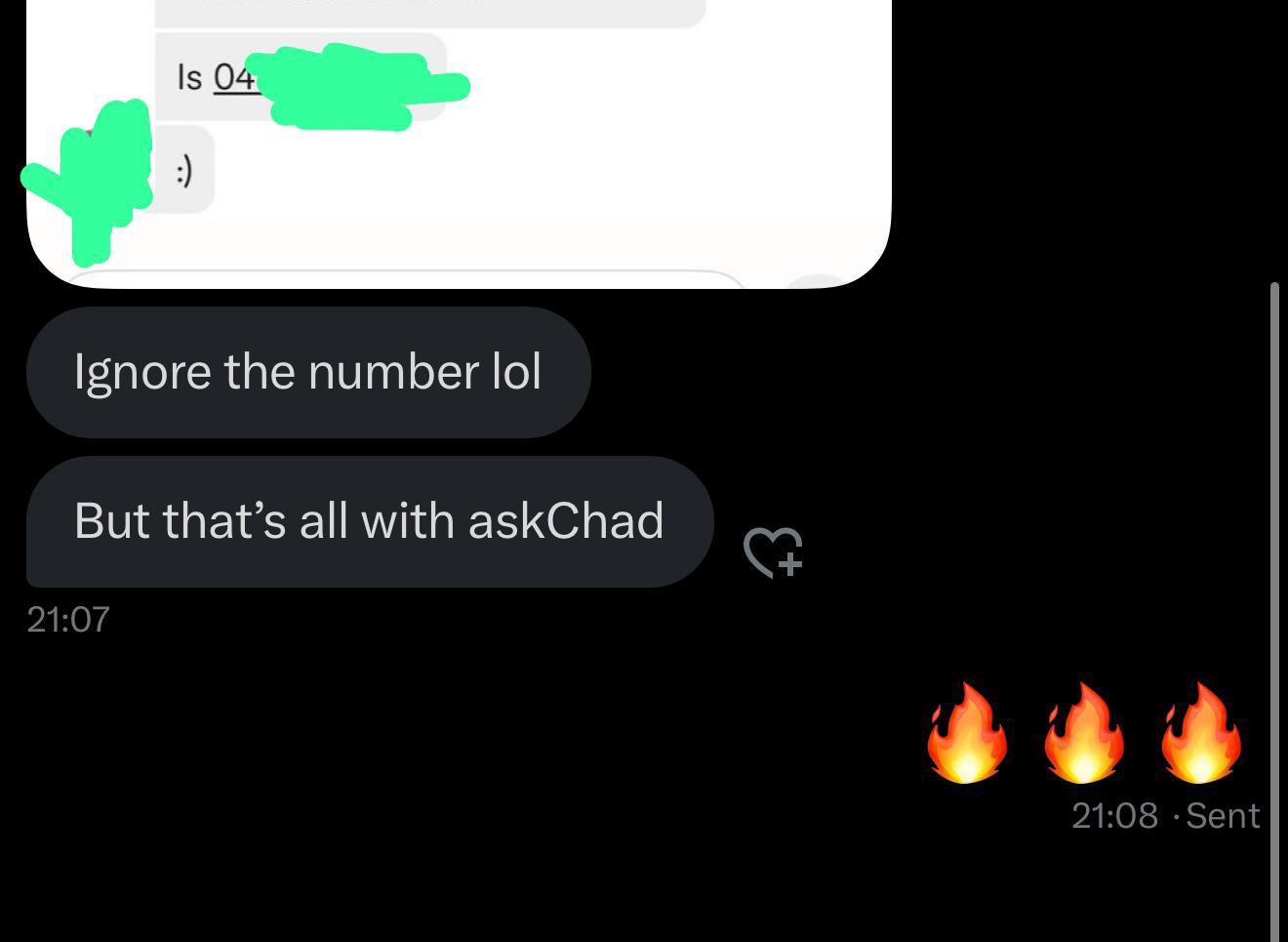Click the word "askChad" in the message

click(566, 520)
